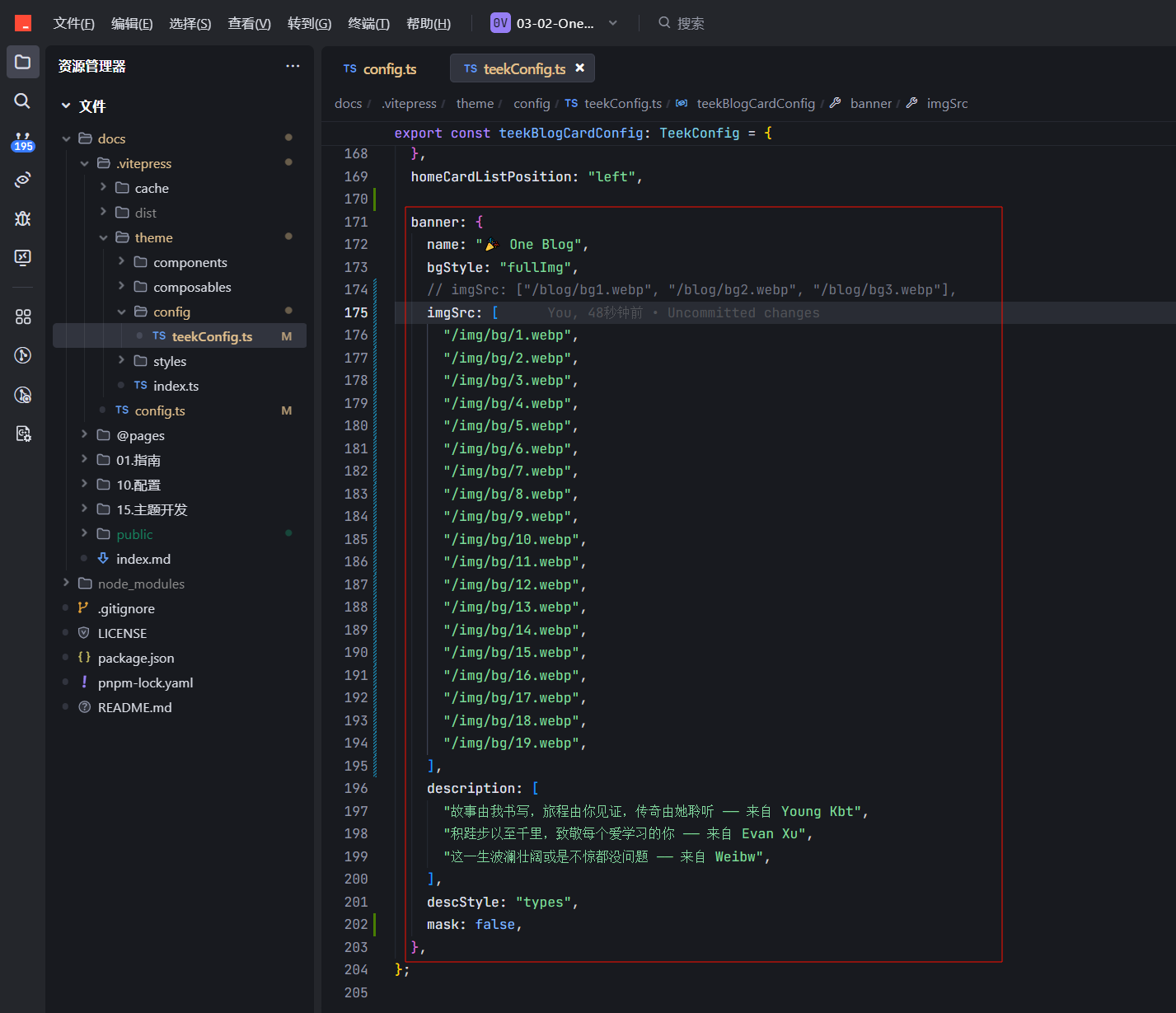Image resolution: width=1176 pixels, height=1013 pixels.
Task: Open the Source Control branch icon
Action: click(23, 355)
